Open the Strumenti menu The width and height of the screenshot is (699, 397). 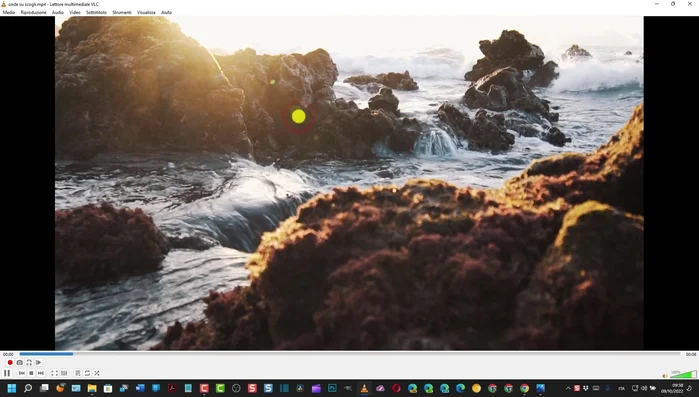[x=122, y=12]
